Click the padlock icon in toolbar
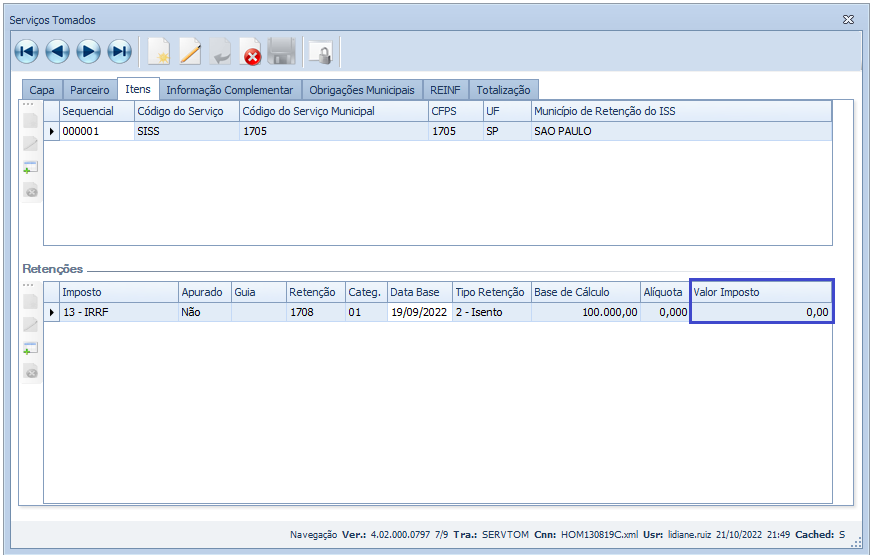Image resolution: width=870 pixels, height=555 pixels. (320, 52)
